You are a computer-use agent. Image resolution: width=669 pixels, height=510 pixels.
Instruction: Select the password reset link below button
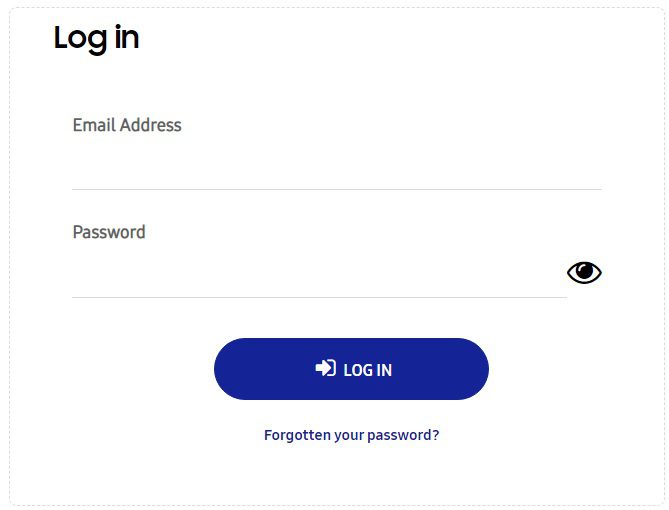click(351, 435)
